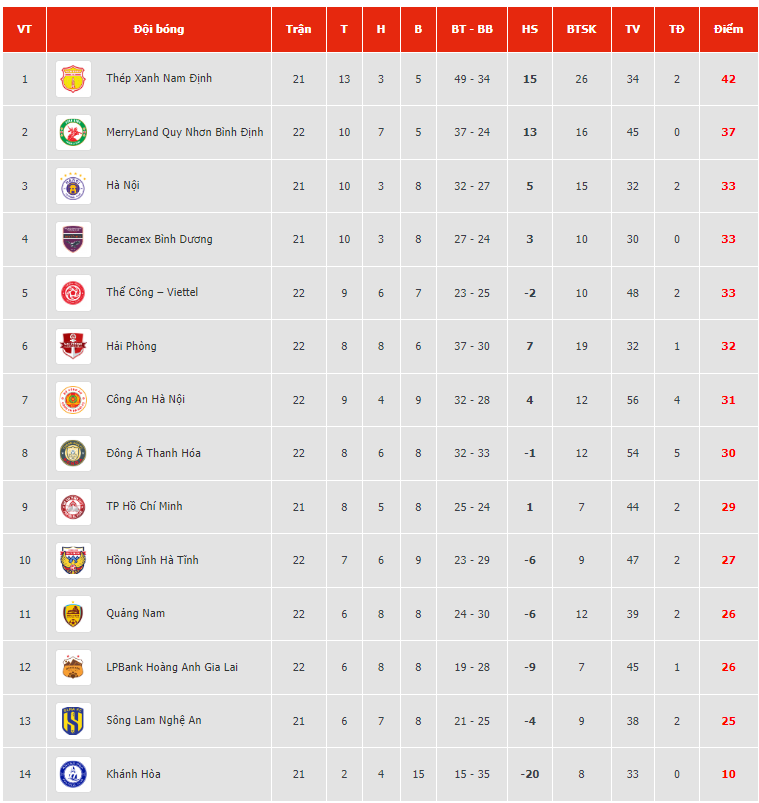
Task: Click the BT - BB column header
Action: click(472, 29)
